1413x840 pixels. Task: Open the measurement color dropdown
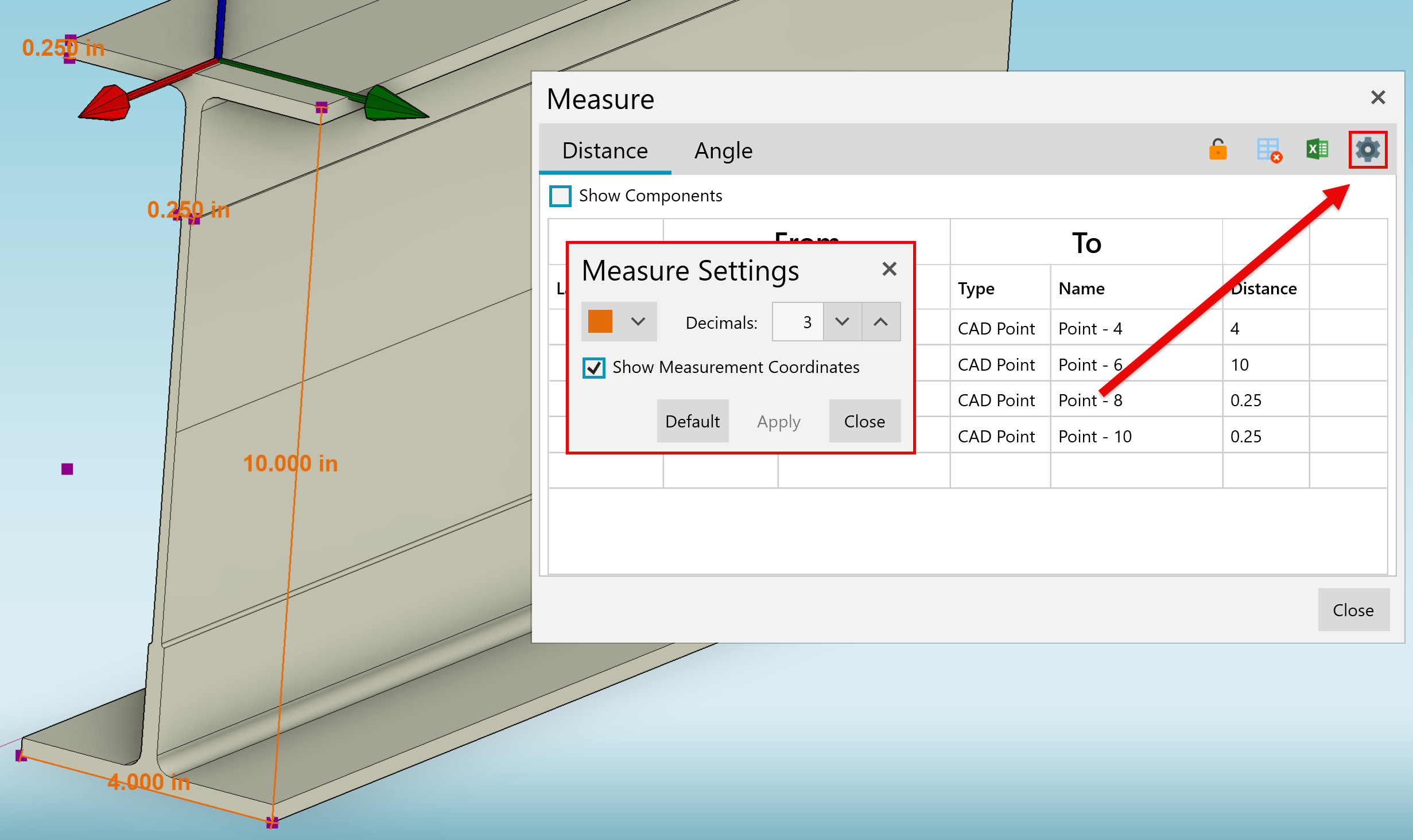point(638,321)
